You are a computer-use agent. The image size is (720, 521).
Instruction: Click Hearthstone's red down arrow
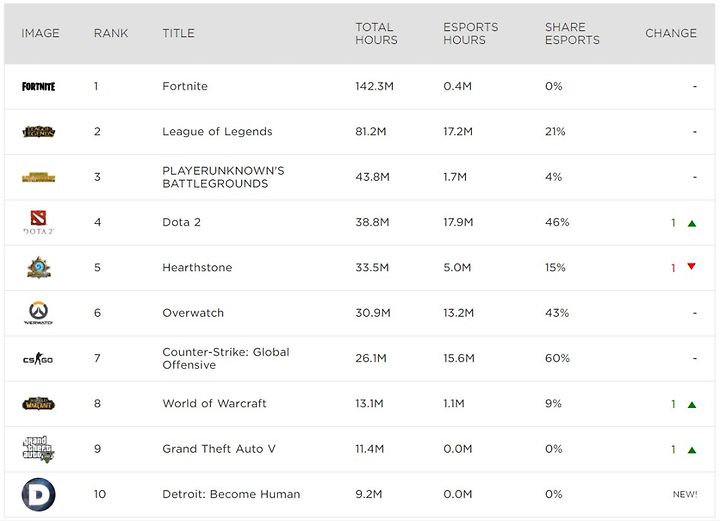(692, 266)
